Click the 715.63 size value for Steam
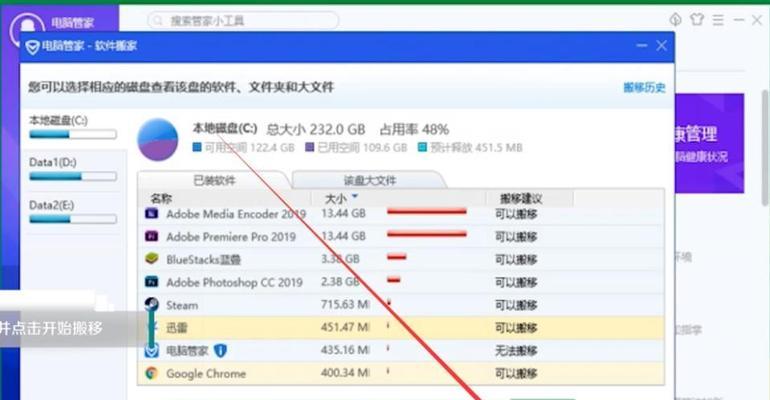Image resolution: width=770 pixels, height=400 pixels. [345, 304]
